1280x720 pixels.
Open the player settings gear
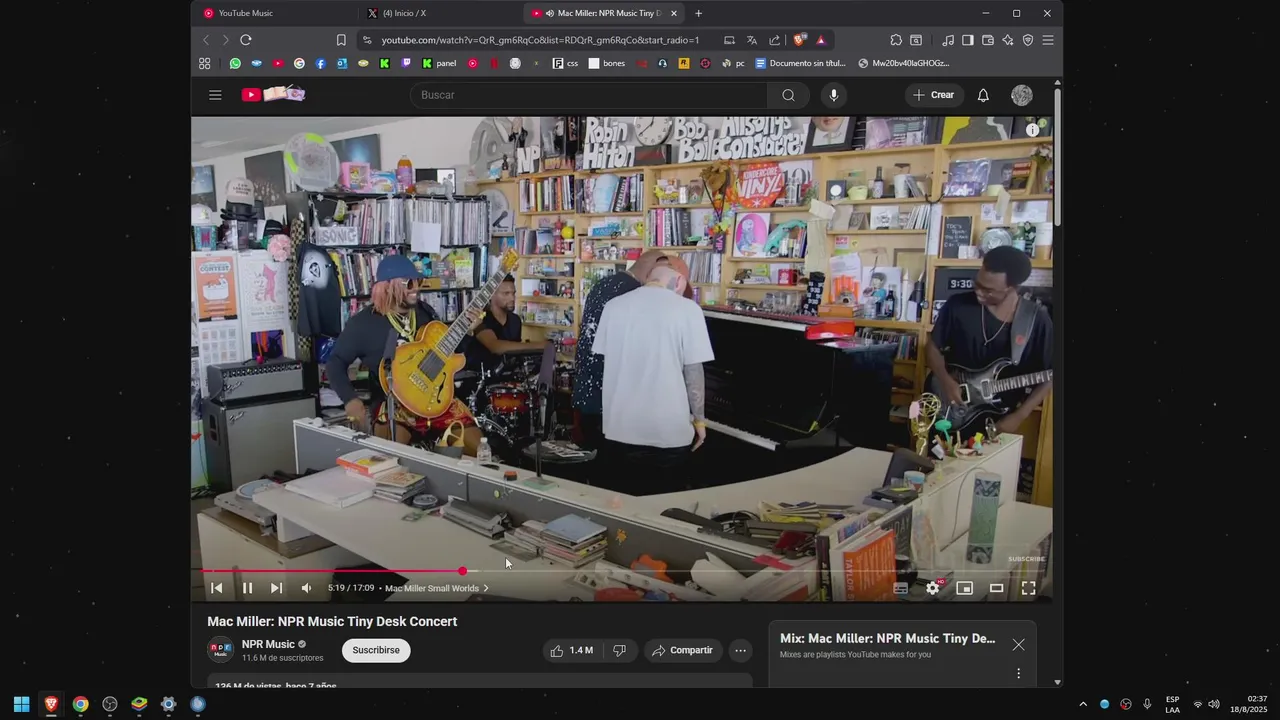pos(932,588)
